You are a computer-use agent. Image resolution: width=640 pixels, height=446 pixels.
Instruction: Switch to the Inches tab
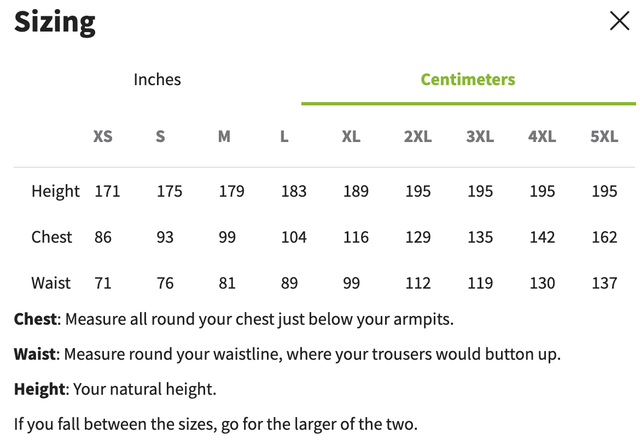coord(157,79)
